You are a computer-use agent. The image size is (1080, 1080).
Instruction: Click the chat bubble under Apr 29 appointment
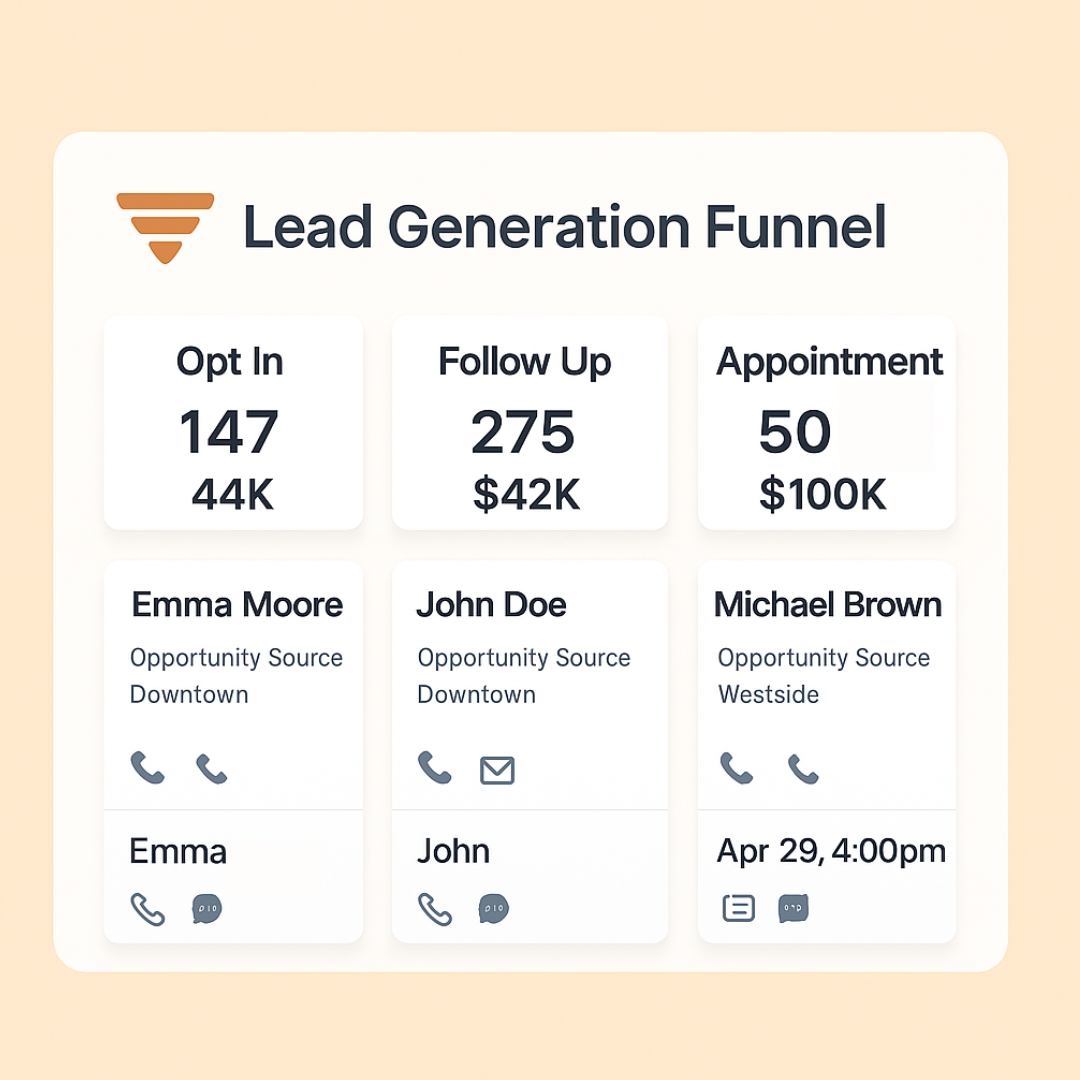click(793, 908)
